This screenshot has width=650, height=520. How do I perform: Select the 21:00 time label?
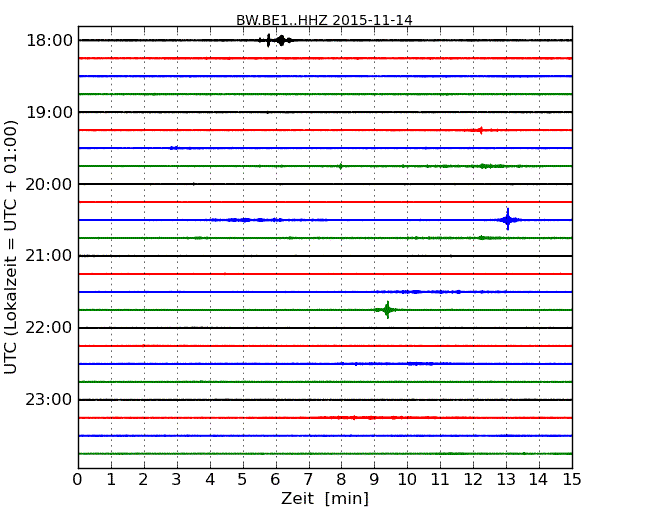point(49,256)
